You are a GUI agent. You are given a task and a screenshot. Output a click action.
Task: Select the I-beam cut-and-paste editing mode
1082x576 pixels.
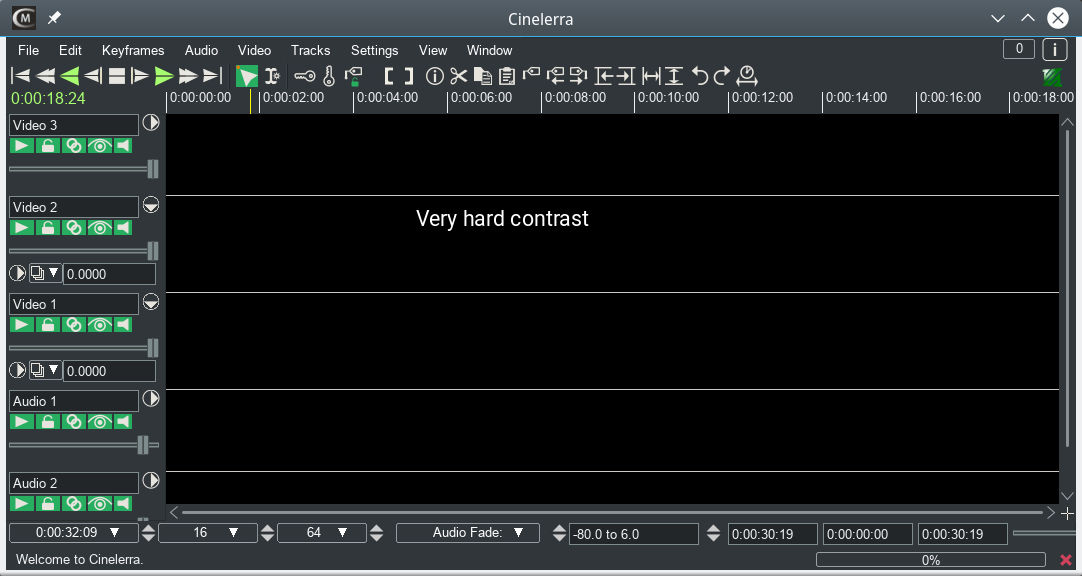[272, 76]
